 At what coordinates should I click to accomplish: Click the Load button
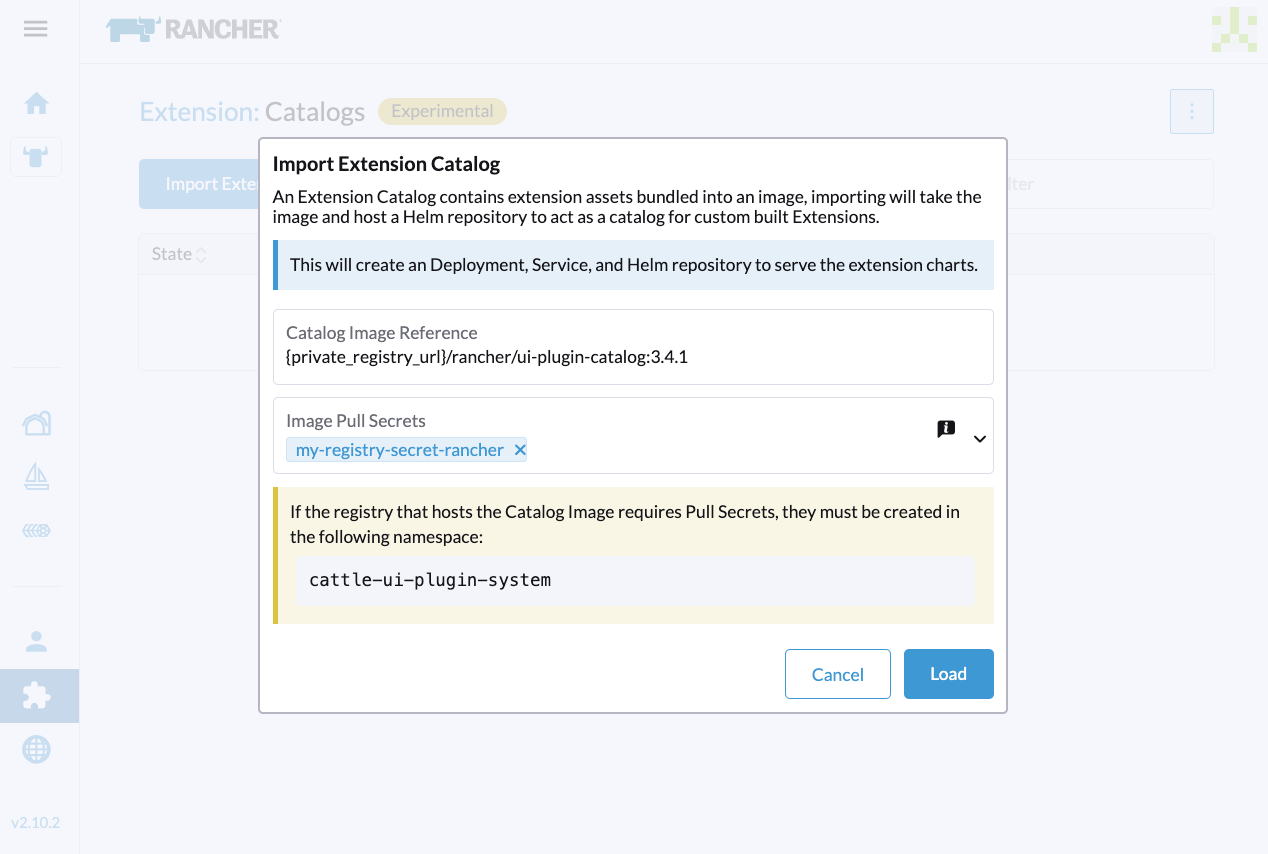(x=948, y=674)
